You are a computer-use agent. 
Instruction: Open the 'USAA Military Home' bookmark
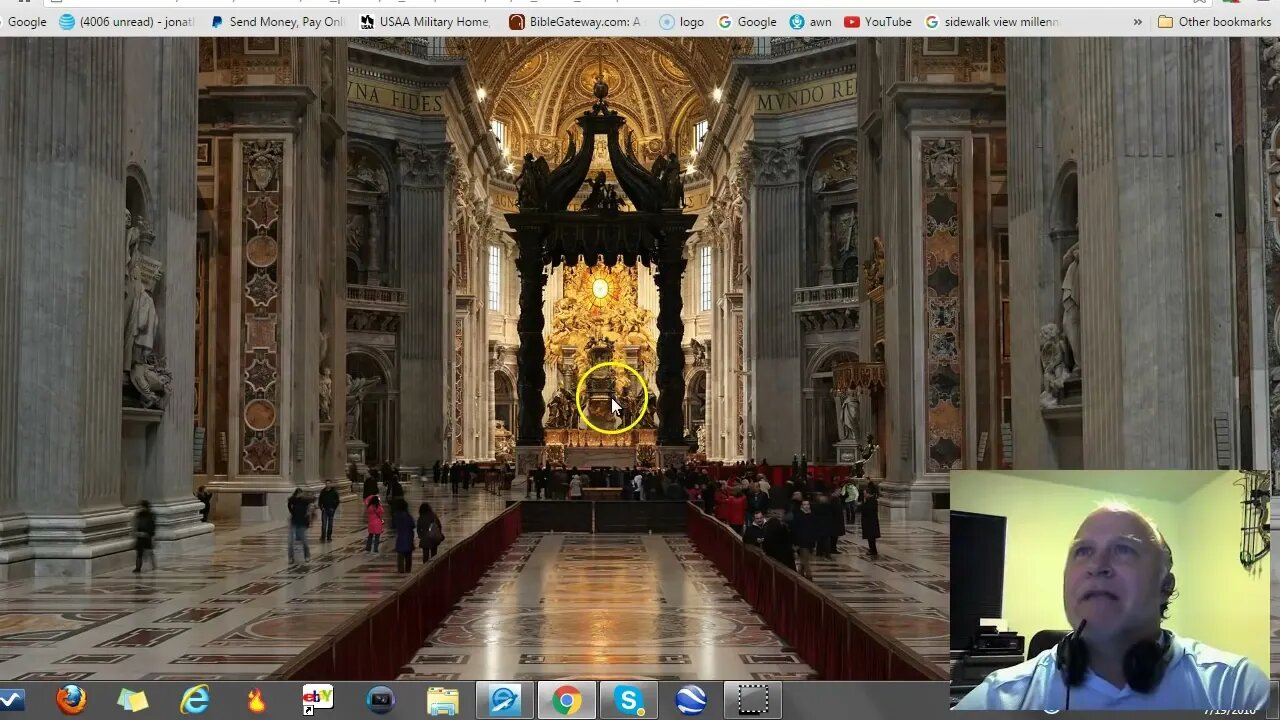tap(426, 21)
